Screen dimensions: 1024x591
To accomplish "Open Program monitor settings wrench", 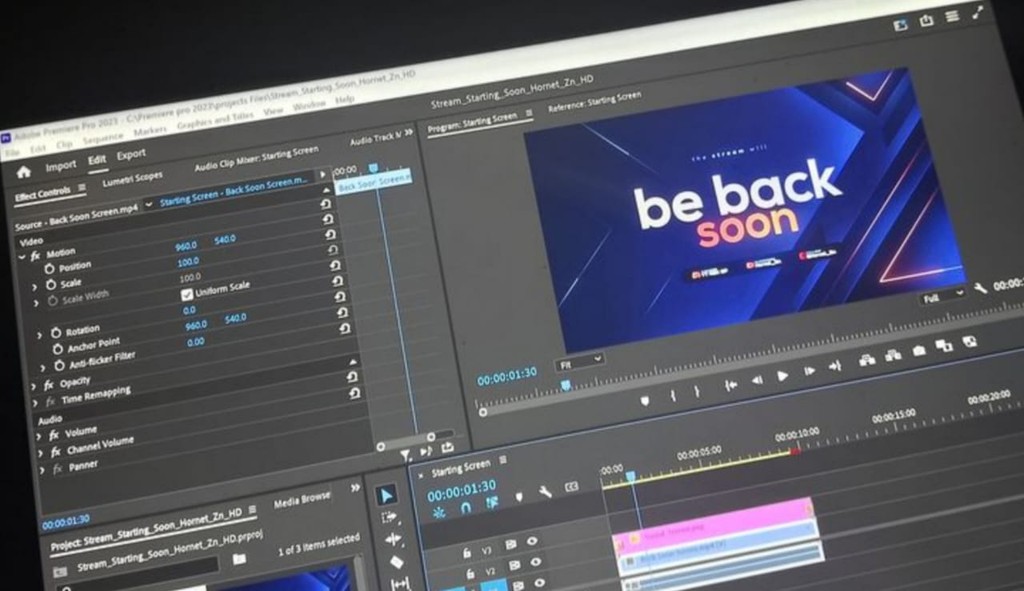I will pyautogui.click(x=980, y=288).
